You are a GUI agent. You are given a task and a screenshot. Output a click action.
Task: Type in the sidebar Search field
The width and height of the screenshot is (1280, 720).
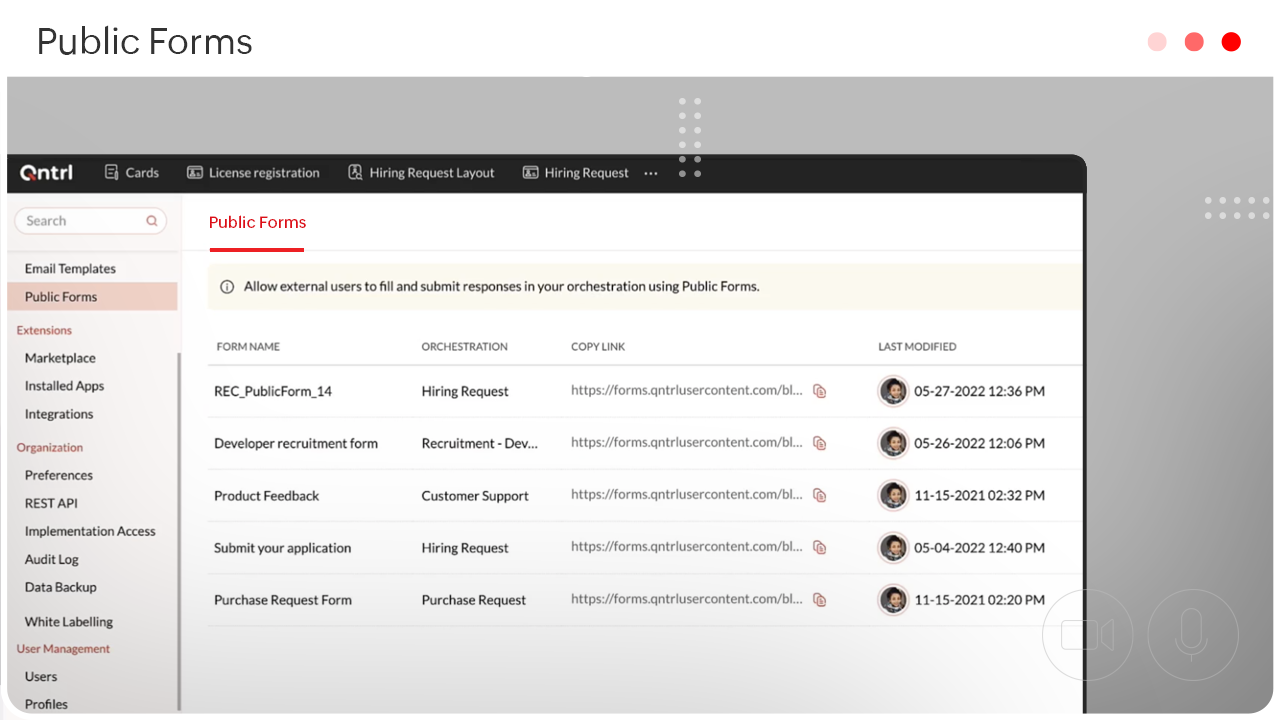[82, 221]
